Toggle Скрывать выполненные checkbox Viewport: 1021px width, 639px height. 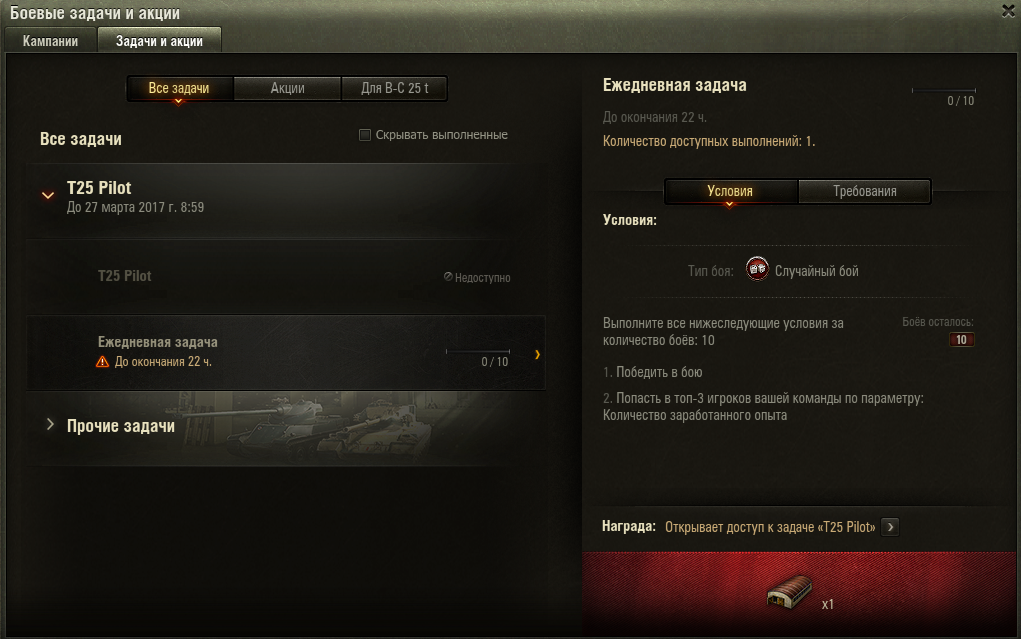[365, 135]
